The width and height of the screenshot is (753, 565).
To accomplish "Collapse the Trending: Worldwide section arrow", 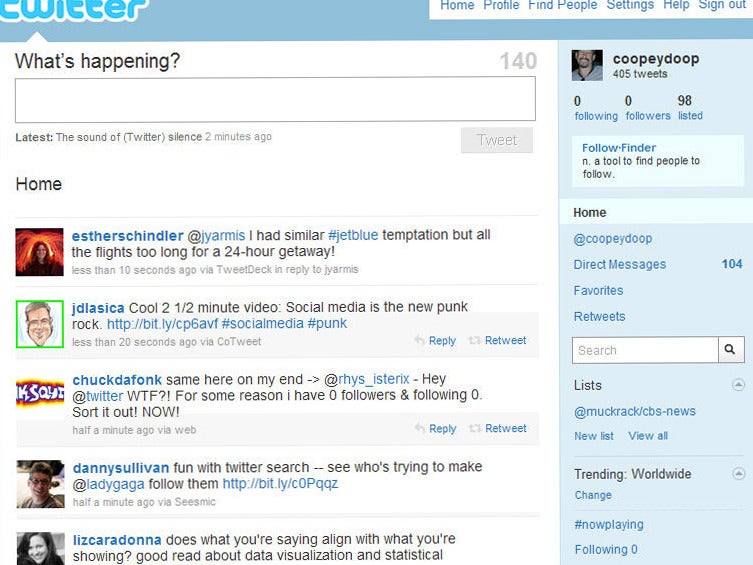I will click(738, 474).
